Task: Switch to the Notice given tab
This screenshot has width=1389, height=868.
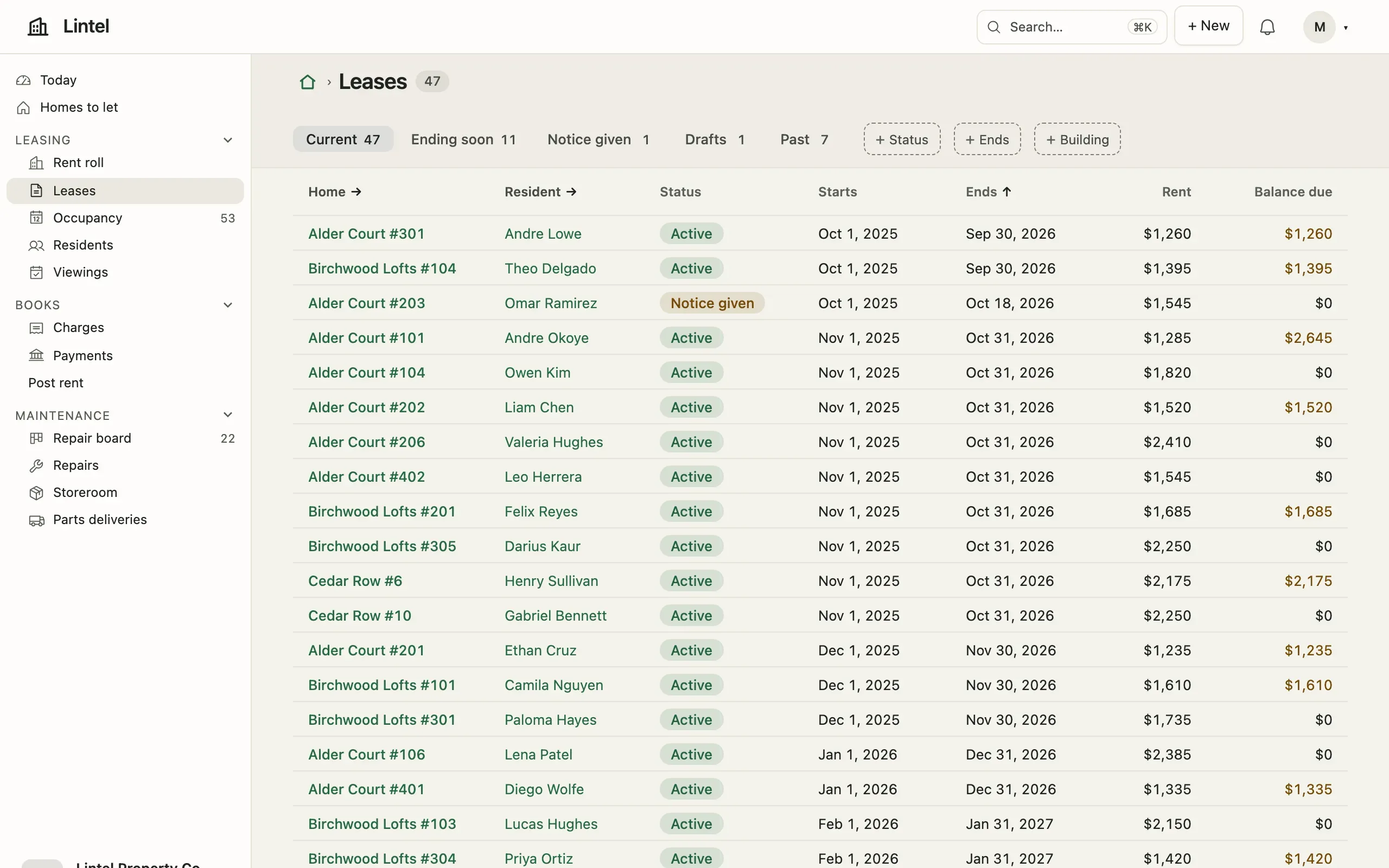Action: pyautogui.click(x=598, y=139)
